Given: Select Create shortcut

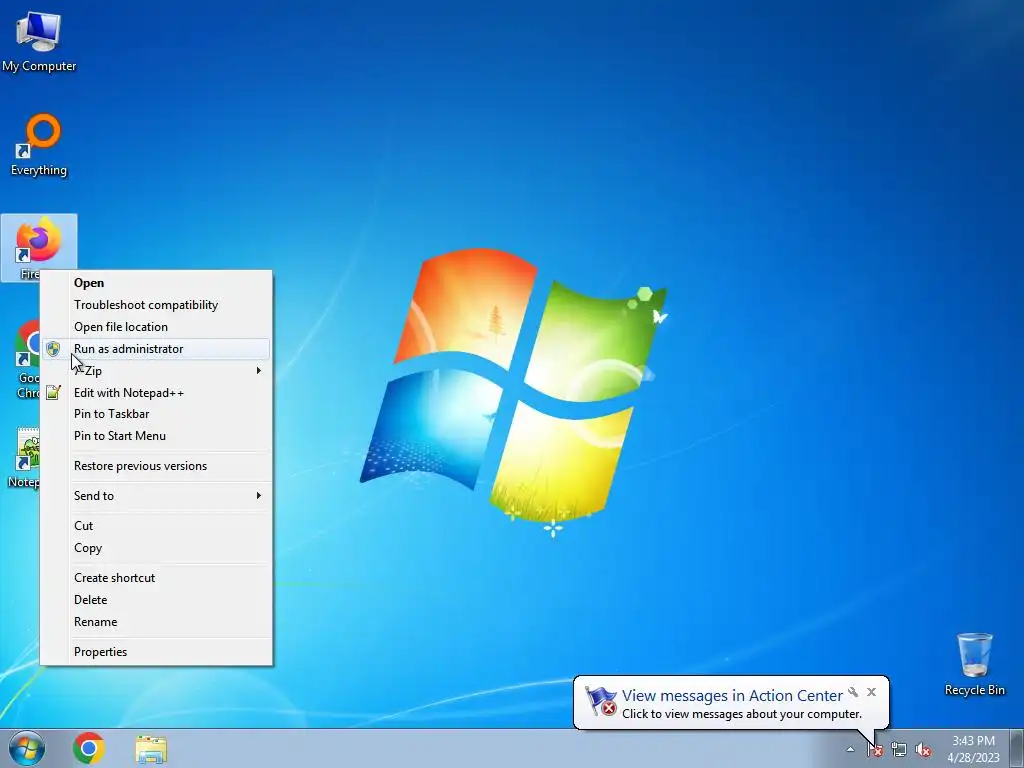Looking at the screenshot, I should tap(156, 578).
